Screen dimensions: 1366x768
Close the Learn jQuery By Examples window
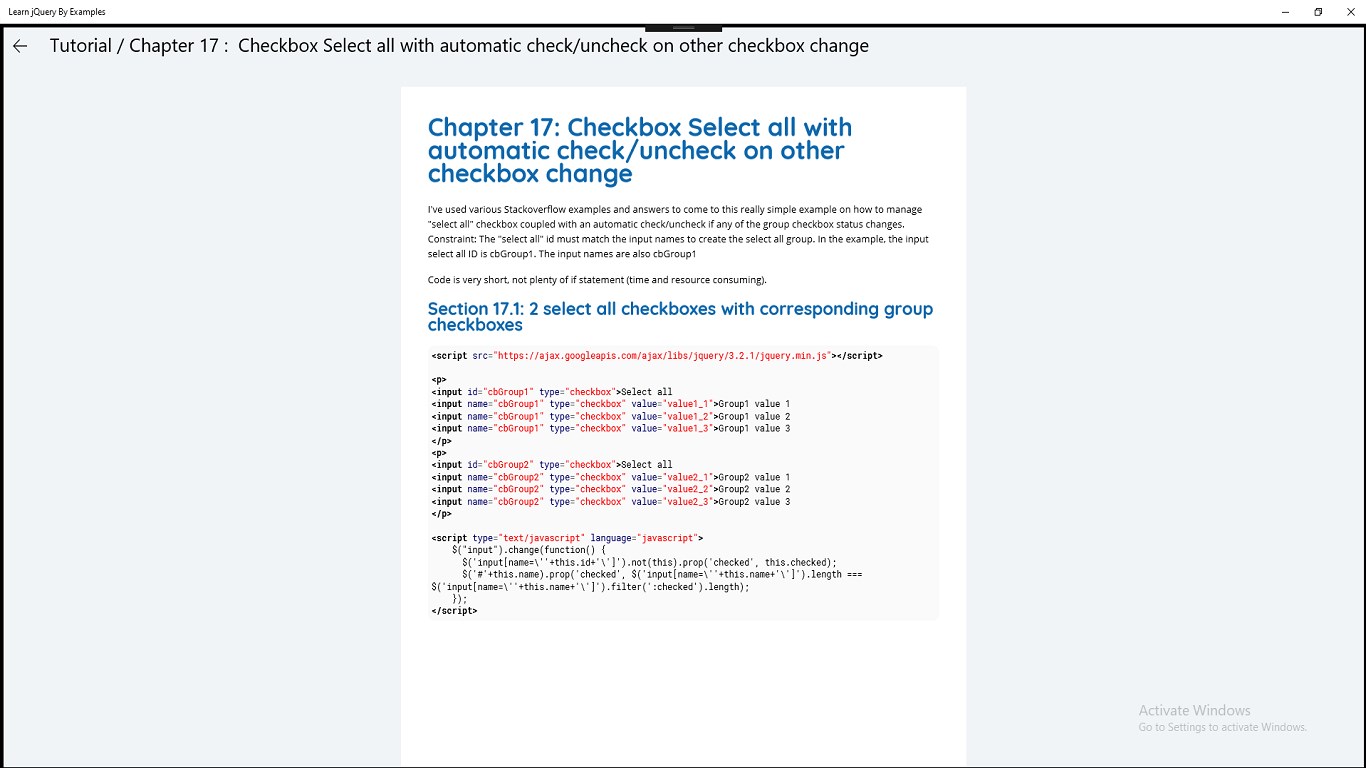(x=1350, y=12)
